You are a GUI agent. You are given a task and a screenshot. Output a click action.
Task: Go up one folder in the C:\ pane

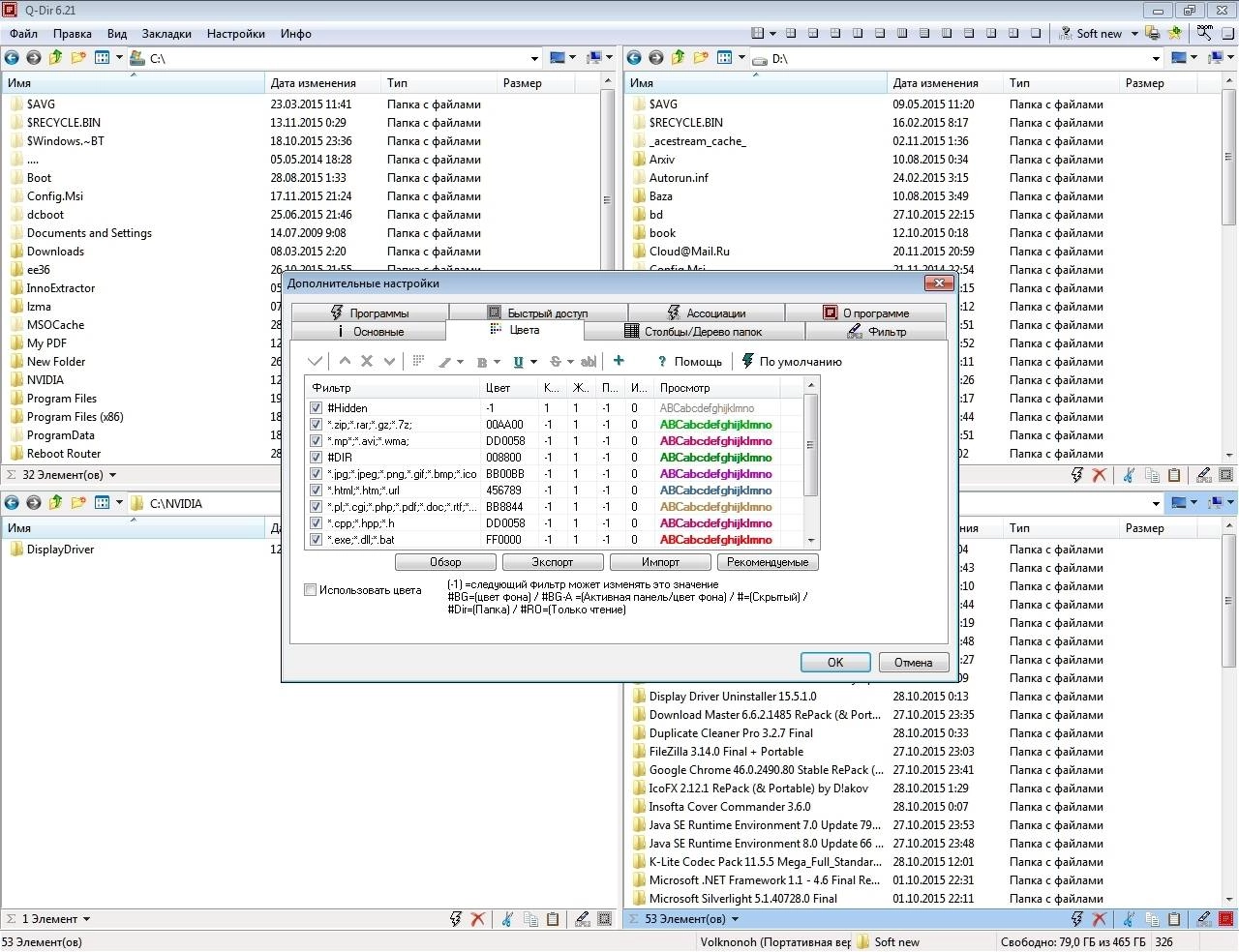pos(56,58)
